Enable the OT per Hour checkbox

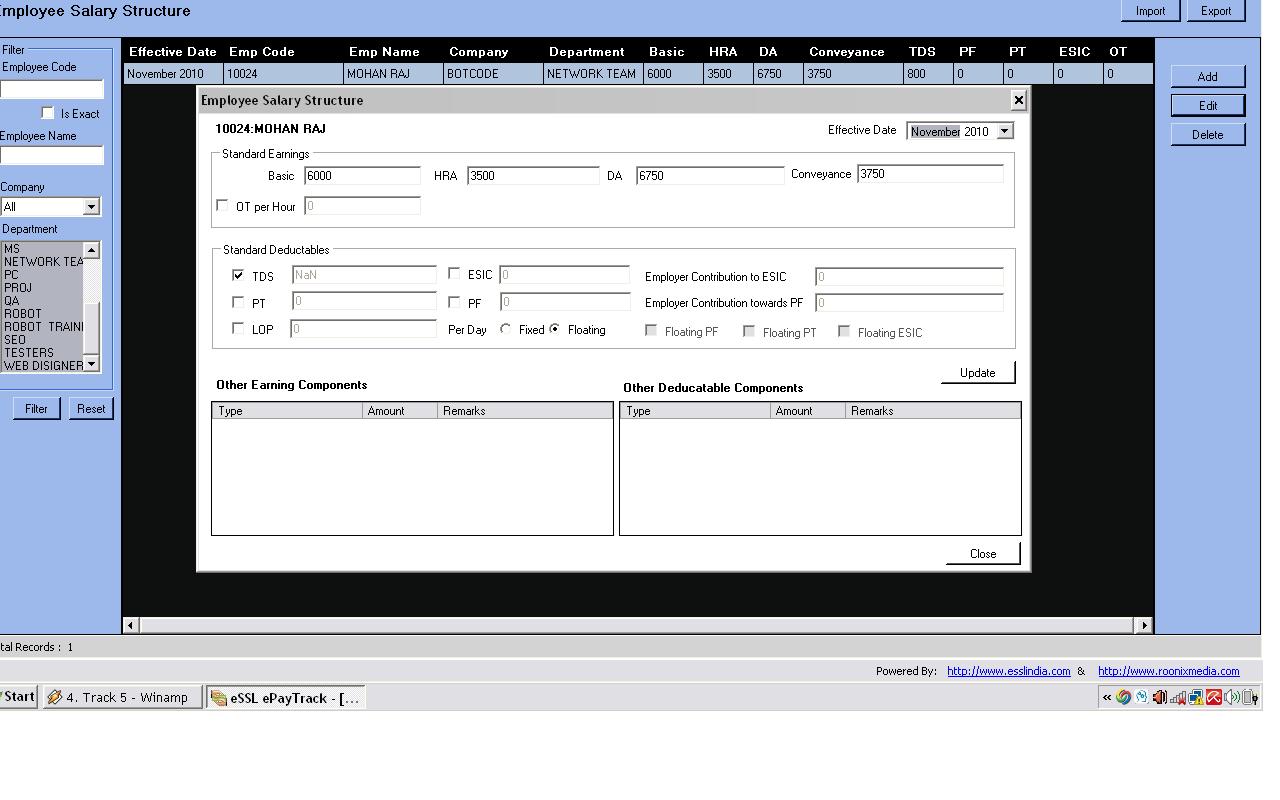pyautogui.click(x=222, y=205)
